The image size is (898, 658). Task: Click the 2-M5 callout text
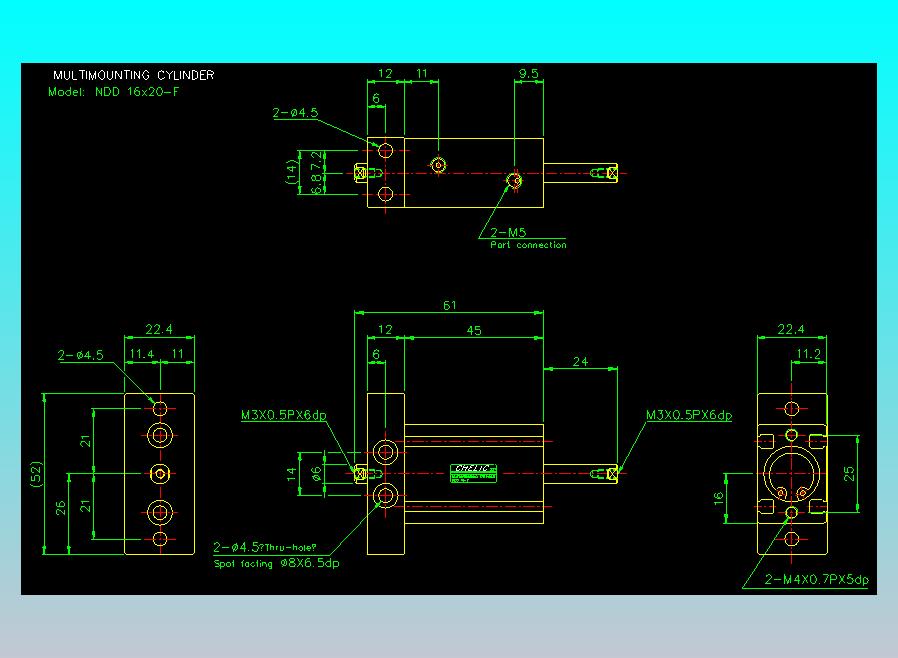pyautogui.click(x=508, y=233)
